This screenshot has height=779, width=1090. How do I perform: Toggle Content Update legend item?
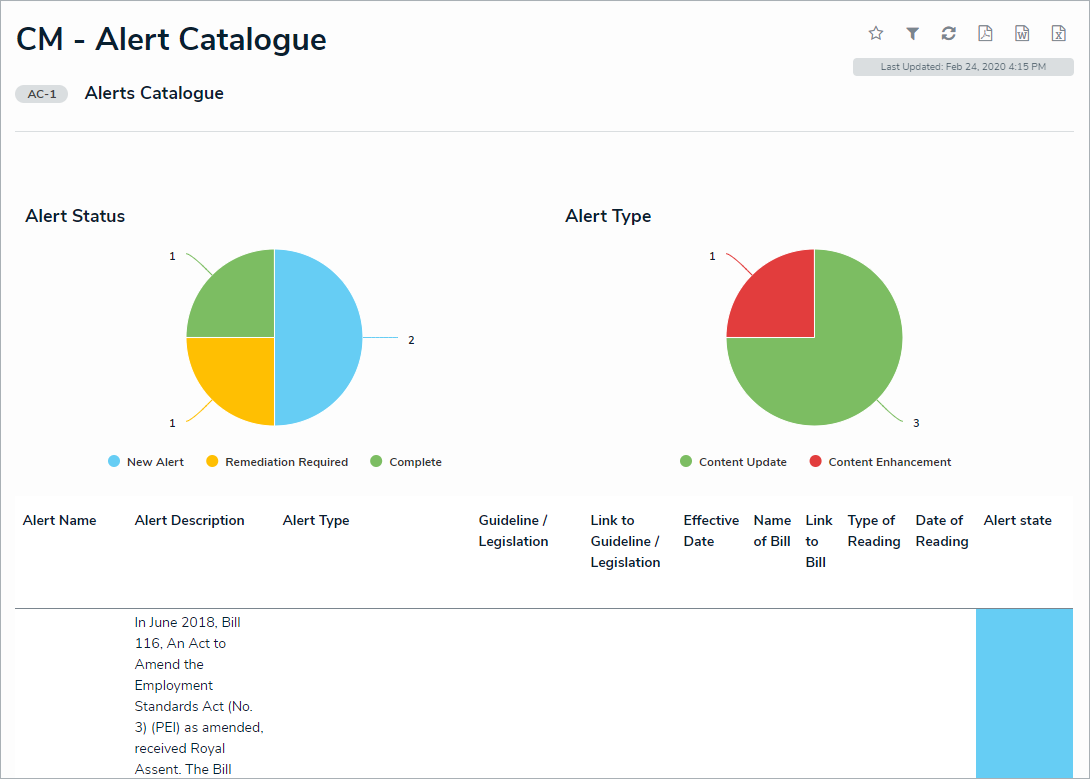[x=733, y=462]
